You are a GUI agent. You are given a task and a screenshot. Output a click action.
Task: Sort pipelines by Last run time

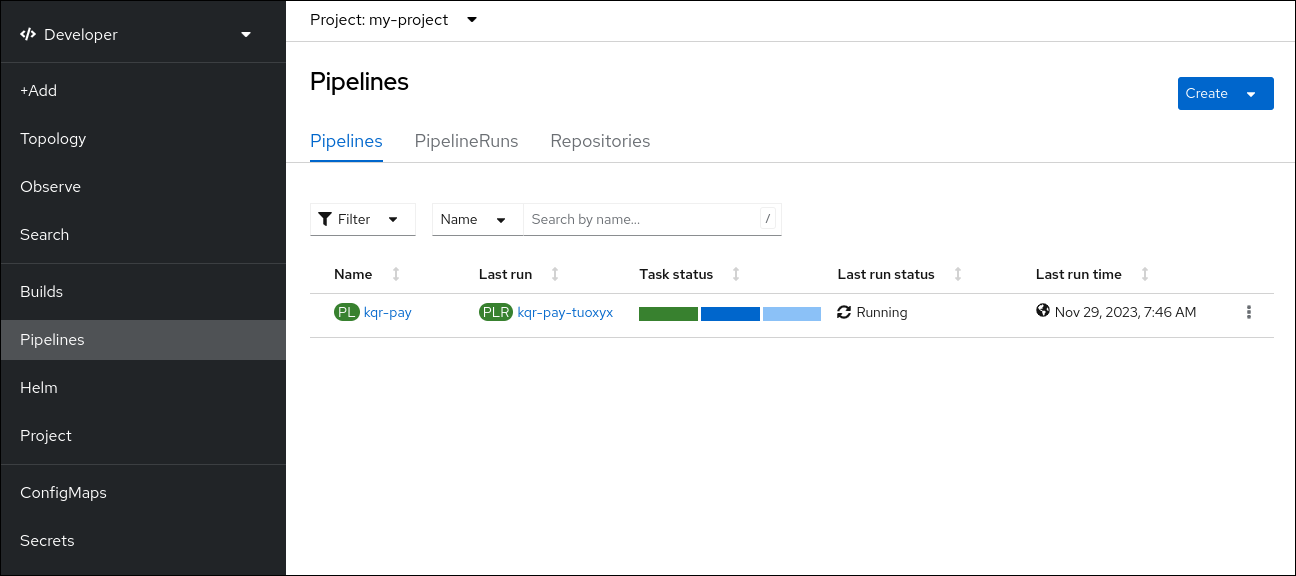point(1145,273)
